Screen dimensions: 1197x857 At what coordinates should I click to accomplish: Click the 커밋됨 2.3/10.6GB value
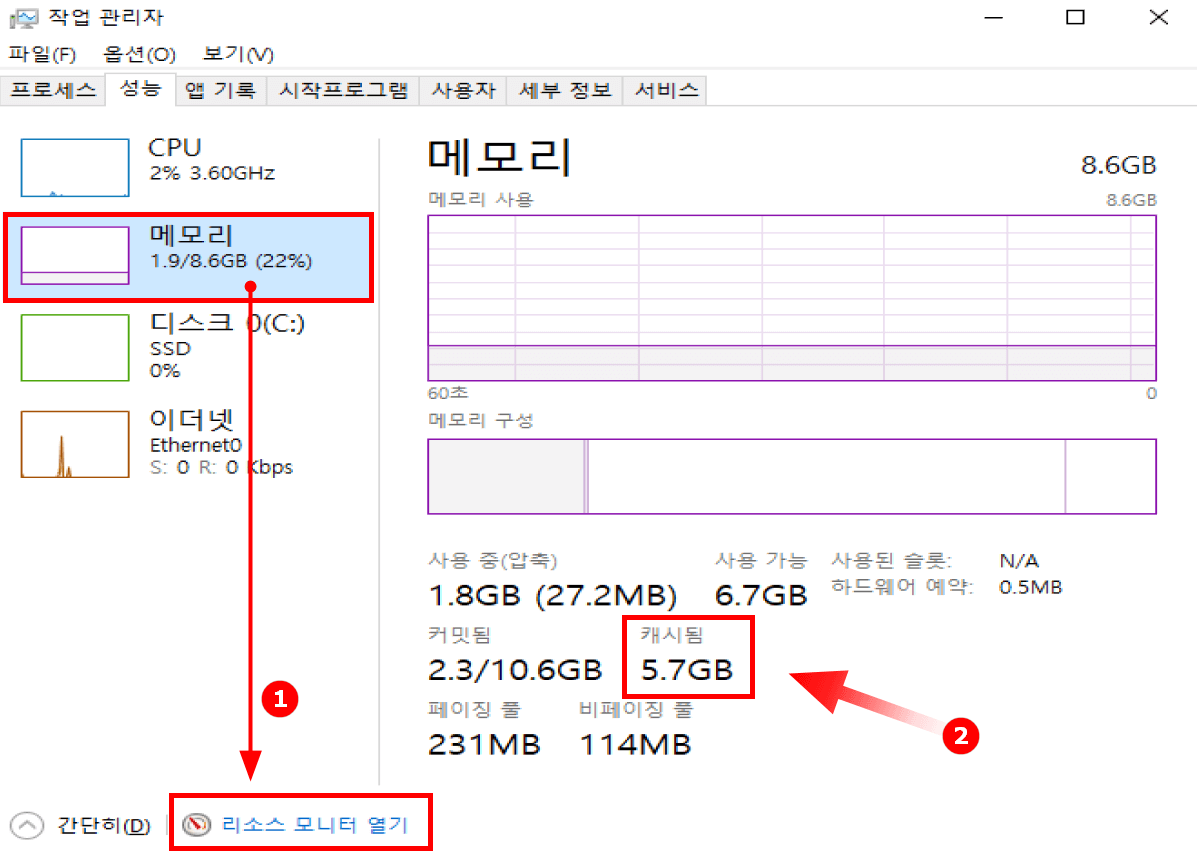[x=515, y=670]
